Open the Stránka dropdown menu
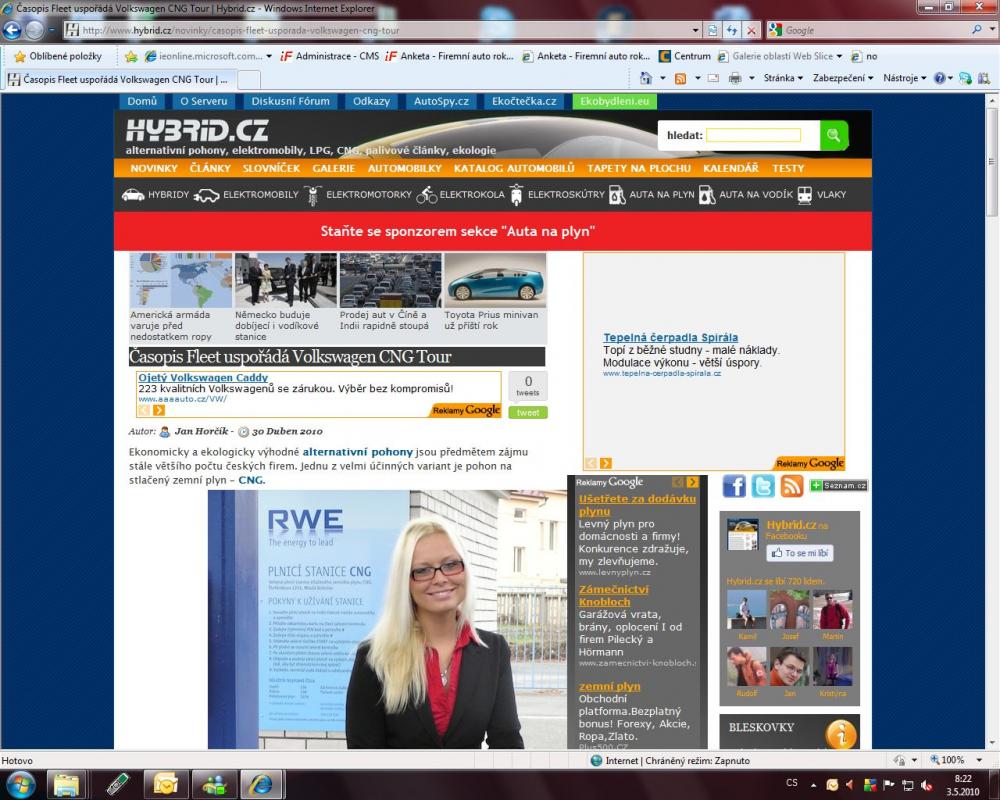The image size is (1000, 800). (x=783, y=78)
